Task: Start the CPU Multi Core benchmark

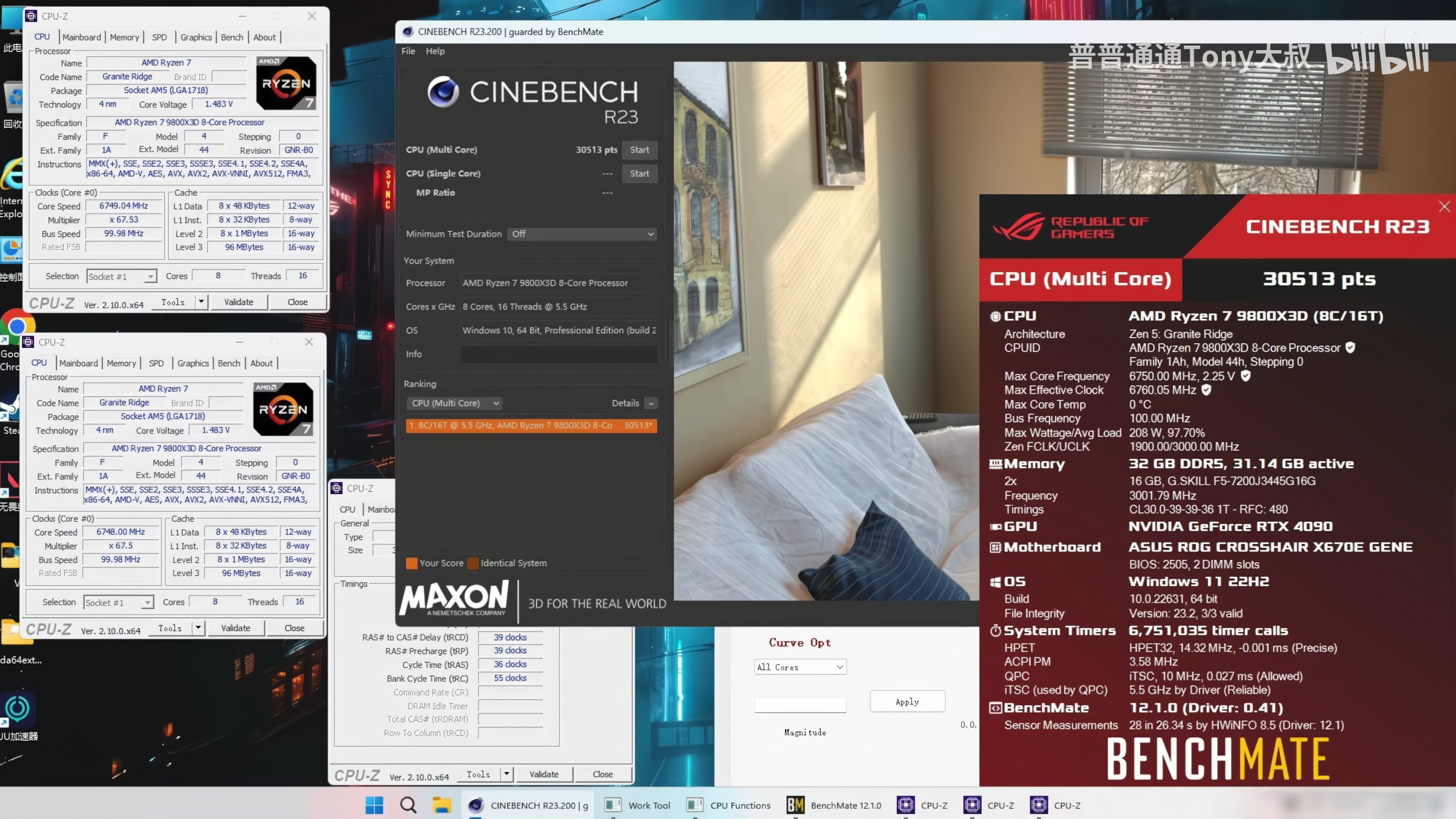Action: coord(639,149)
